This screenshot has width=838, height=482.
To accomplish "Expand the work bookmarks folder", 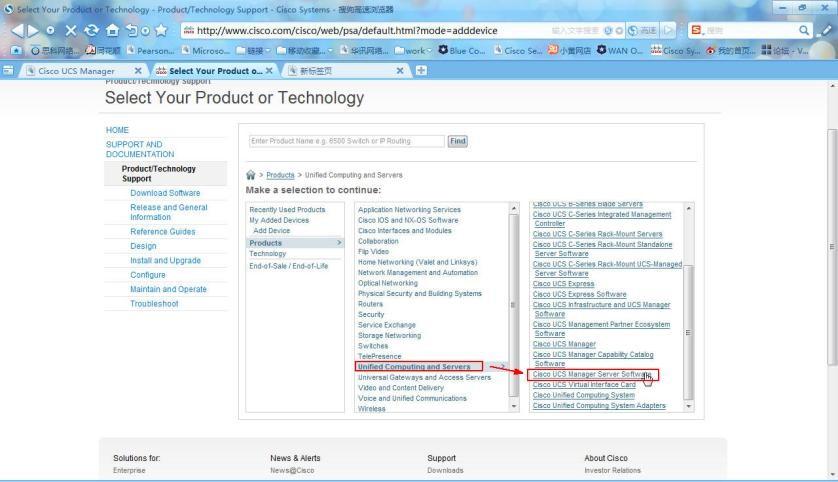I will [413, 50].
